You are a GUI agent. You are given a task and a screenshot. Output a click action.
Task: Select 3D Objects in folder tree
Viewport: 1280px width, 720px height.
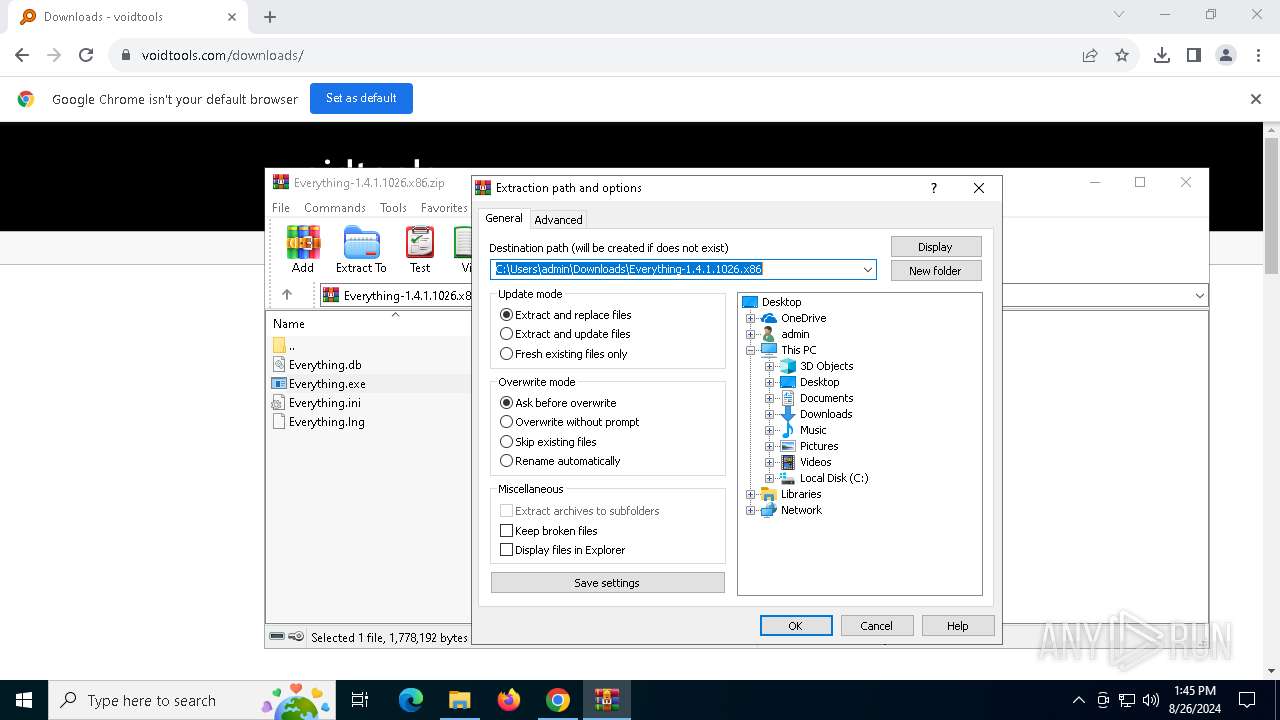[826, 366]
